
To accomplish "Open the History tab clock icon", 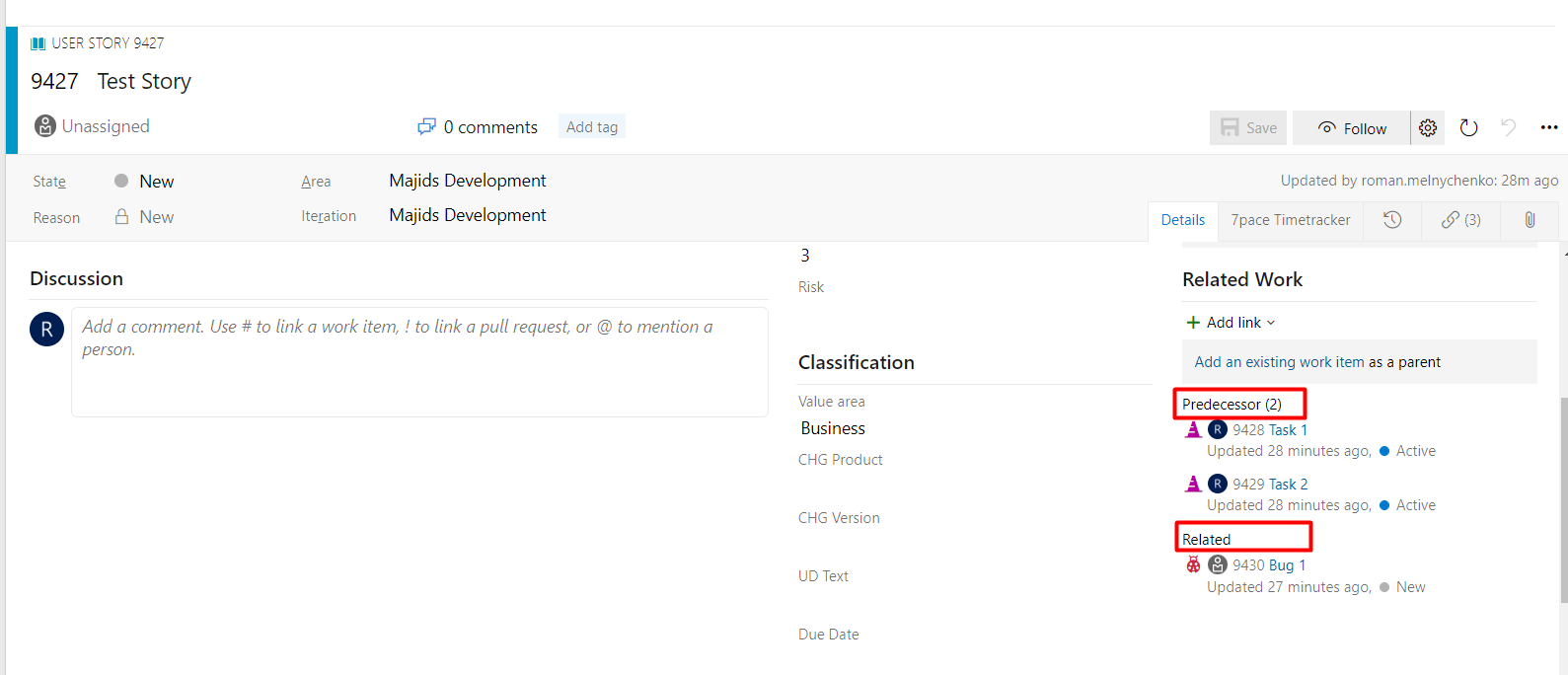I will point(1392,220).
